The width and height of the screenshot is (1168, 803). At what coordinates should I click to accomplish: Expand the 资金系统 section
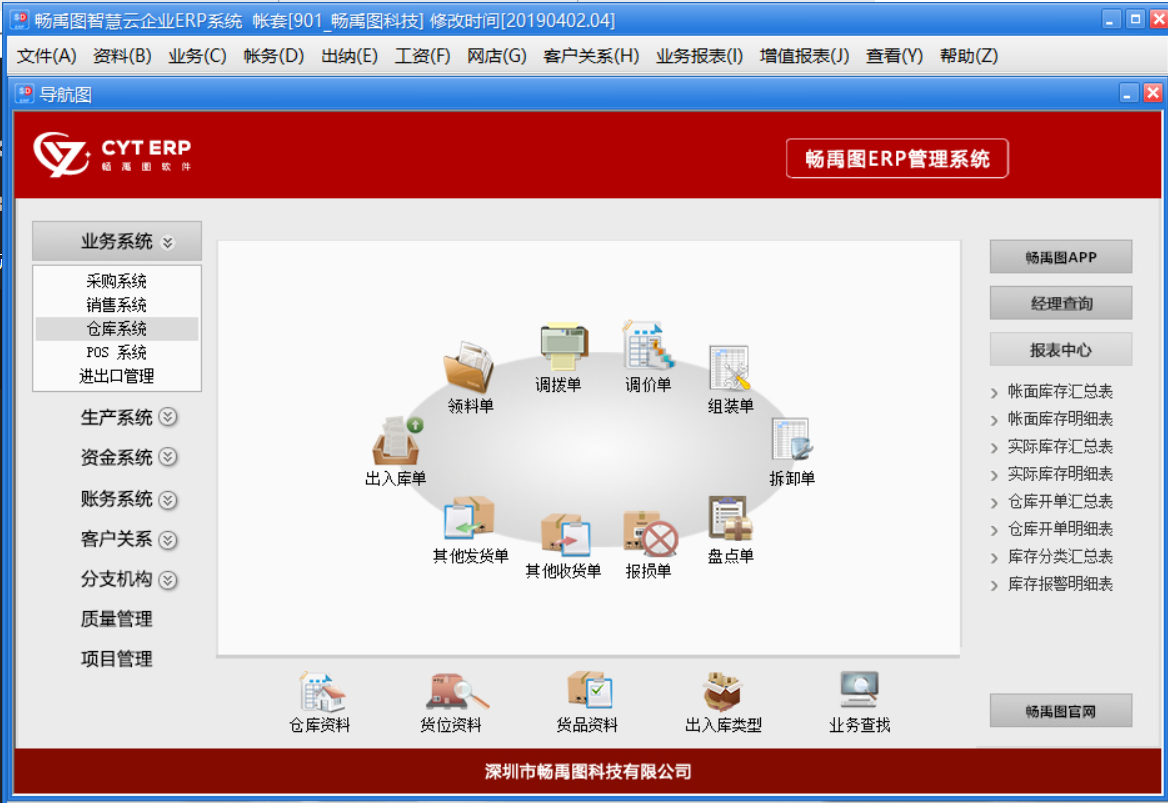[168, 457]
